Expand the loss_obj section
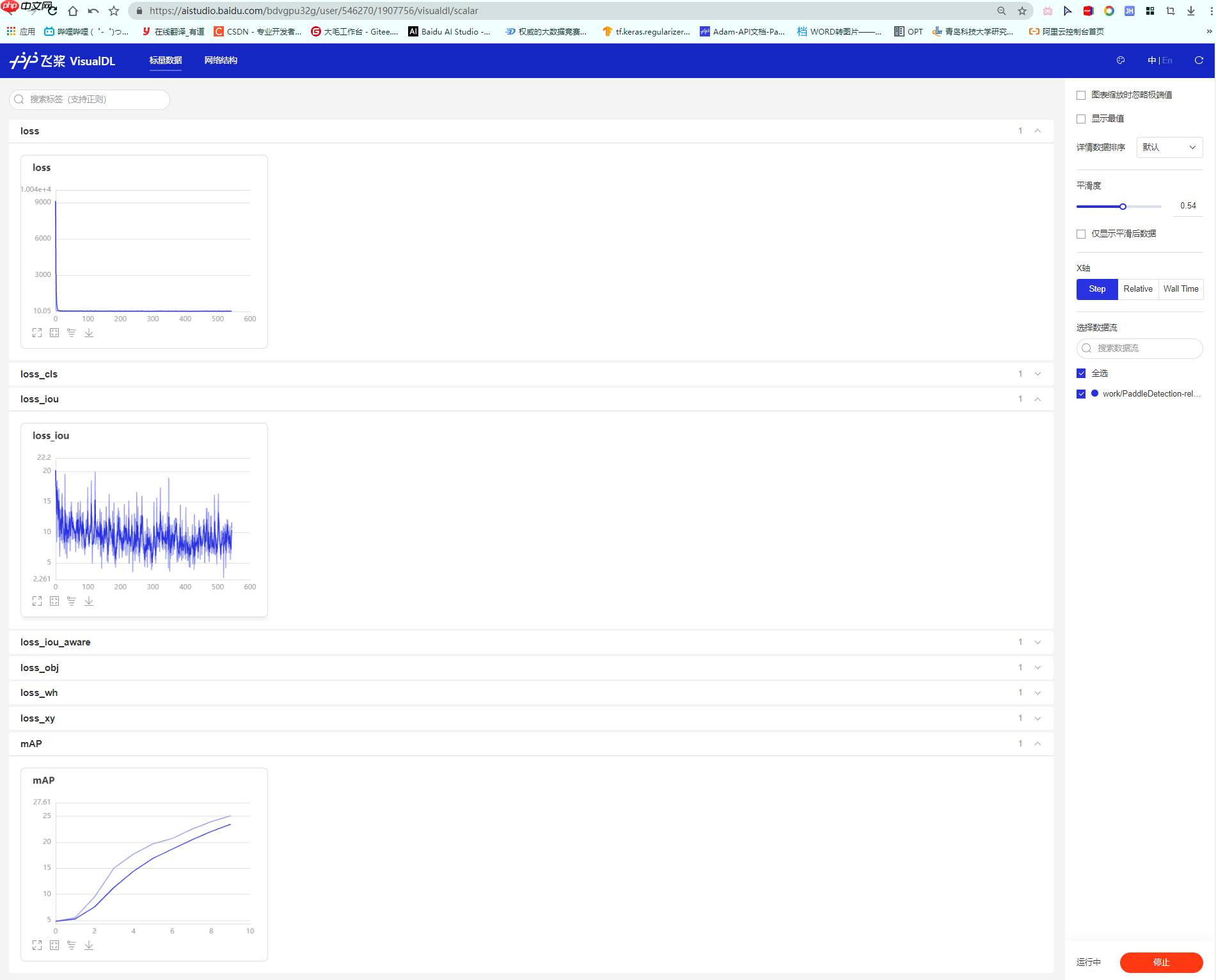Image resolution: width=1216 pixels, height=980 pixels. 1037,668
